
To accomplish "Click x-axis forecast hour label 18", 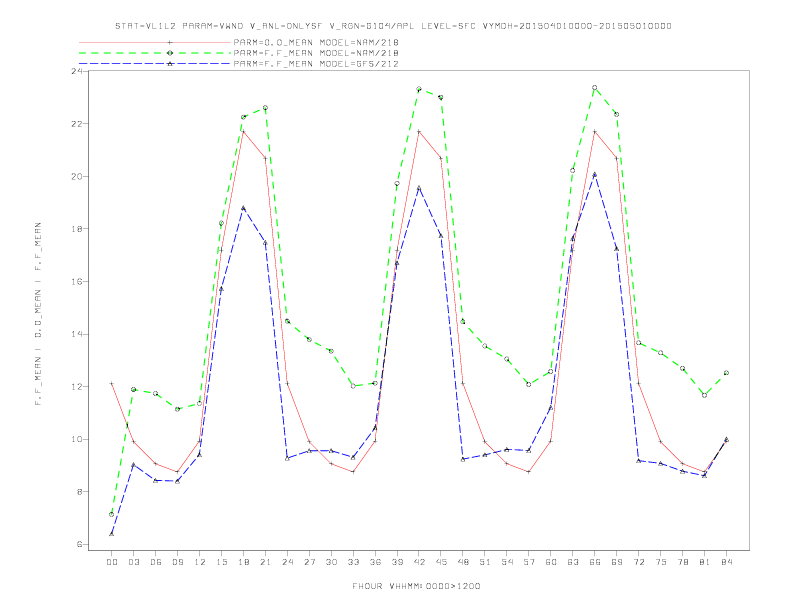I will (x=243, y=562).
